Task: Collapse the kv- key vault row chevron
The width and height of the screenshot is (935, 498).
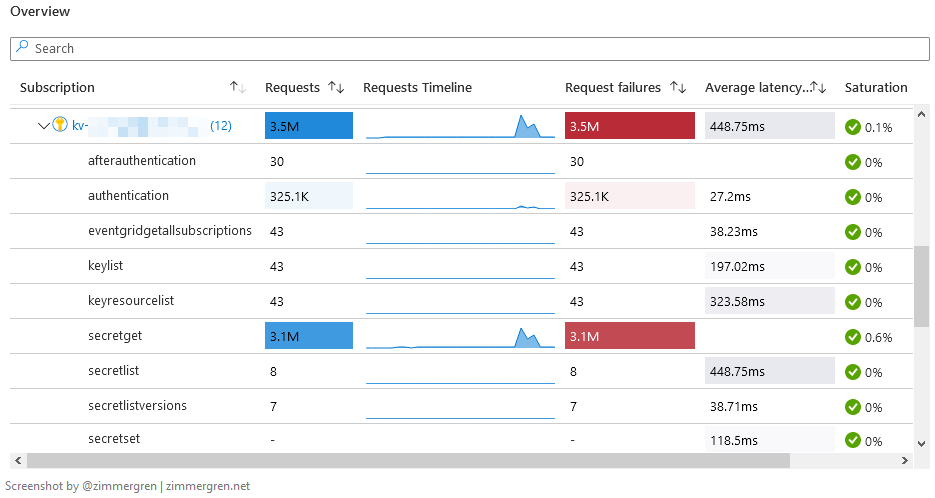Action: coord(43,126)
